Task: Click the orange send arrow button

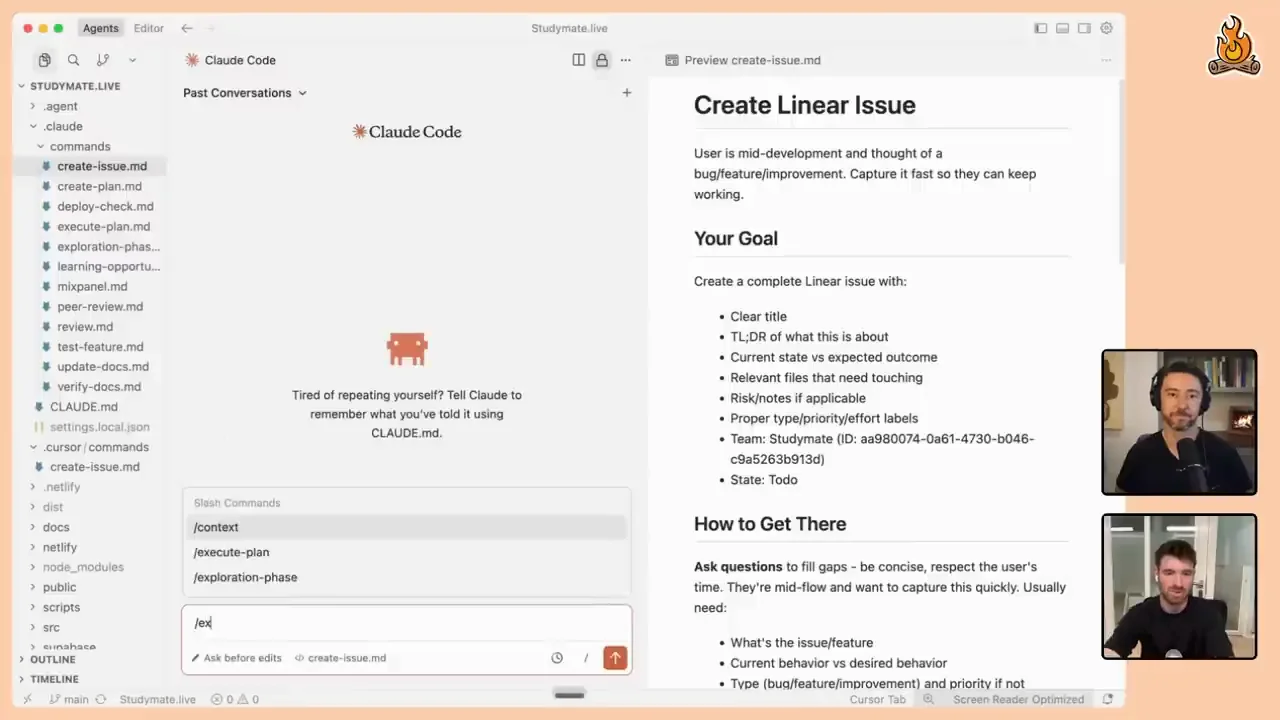Action: (x=614, y=657)
